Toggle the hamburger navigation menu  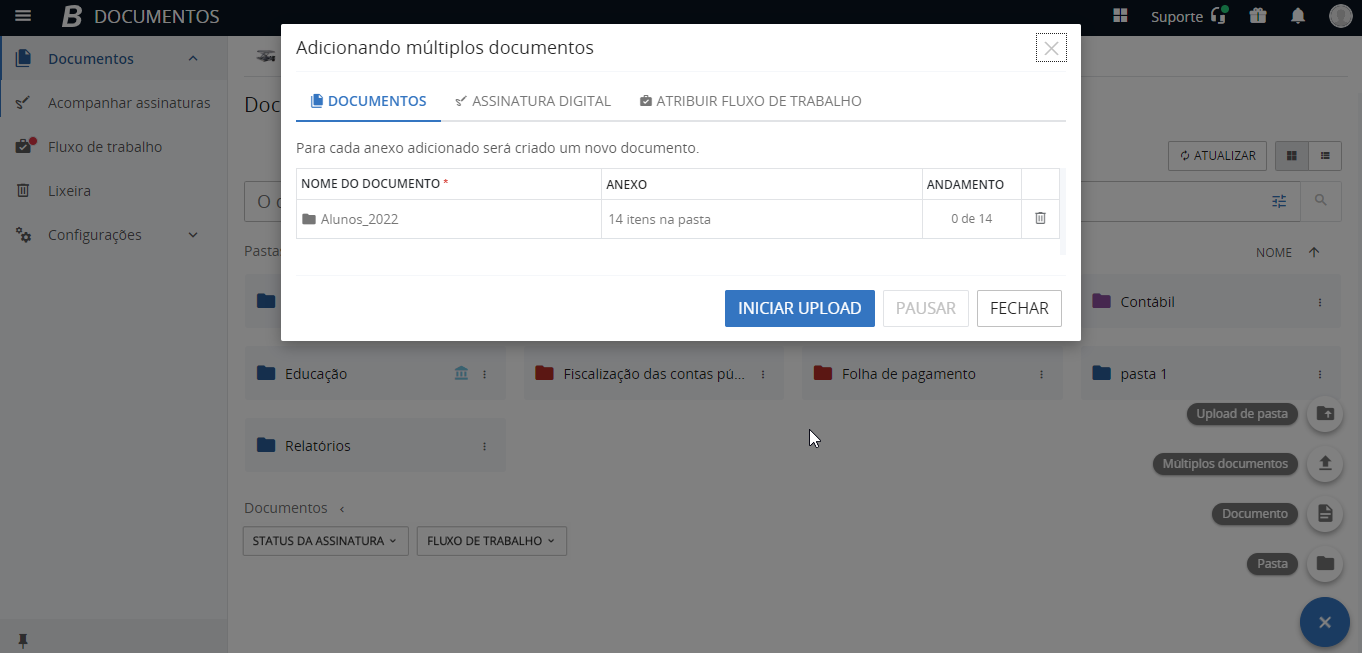(23, 16)
